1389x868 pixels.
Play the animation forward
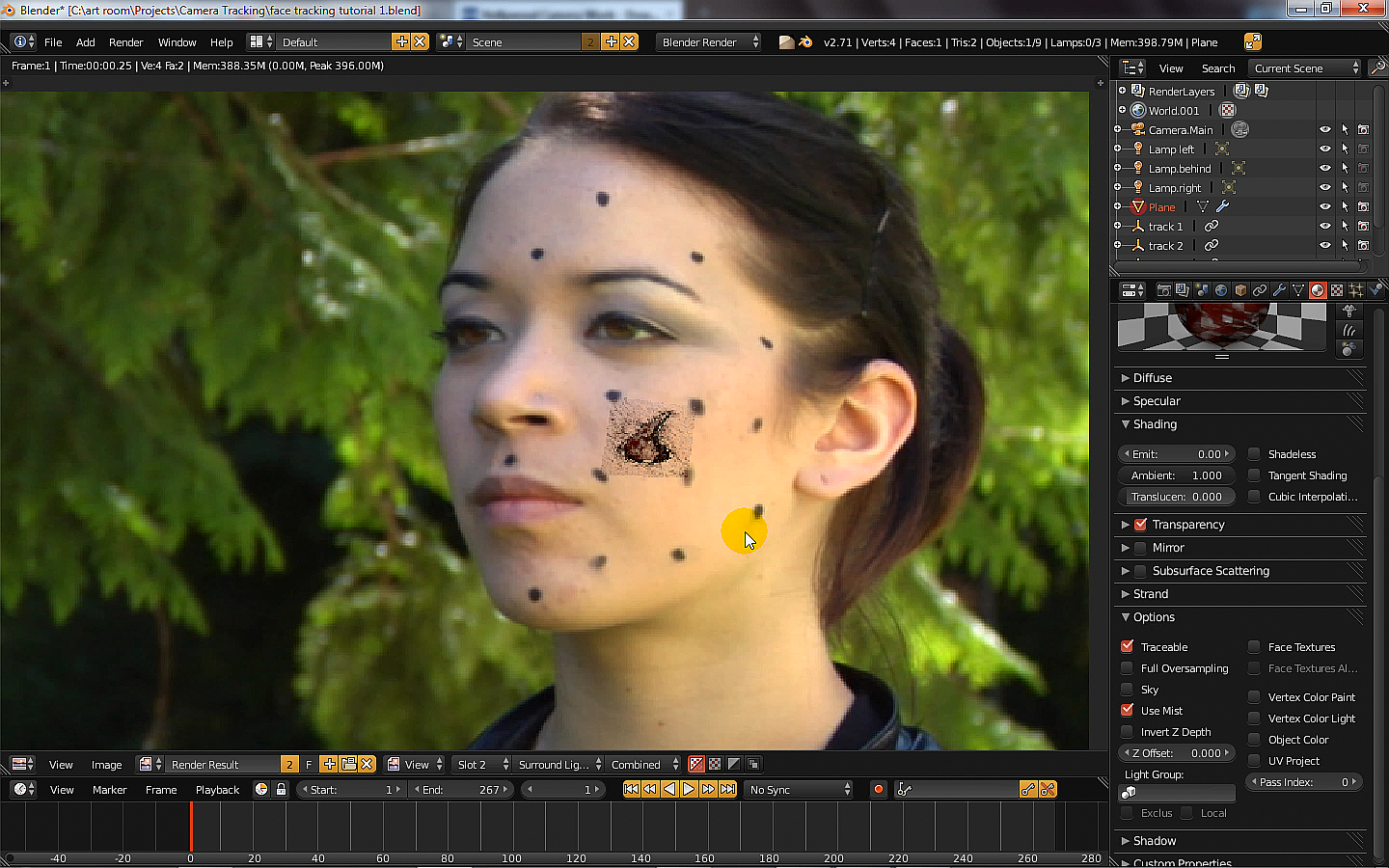point(689,789)
